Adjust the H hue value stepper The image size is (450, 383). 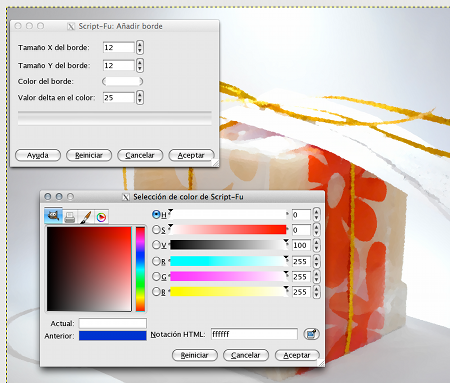pos(316,214)
